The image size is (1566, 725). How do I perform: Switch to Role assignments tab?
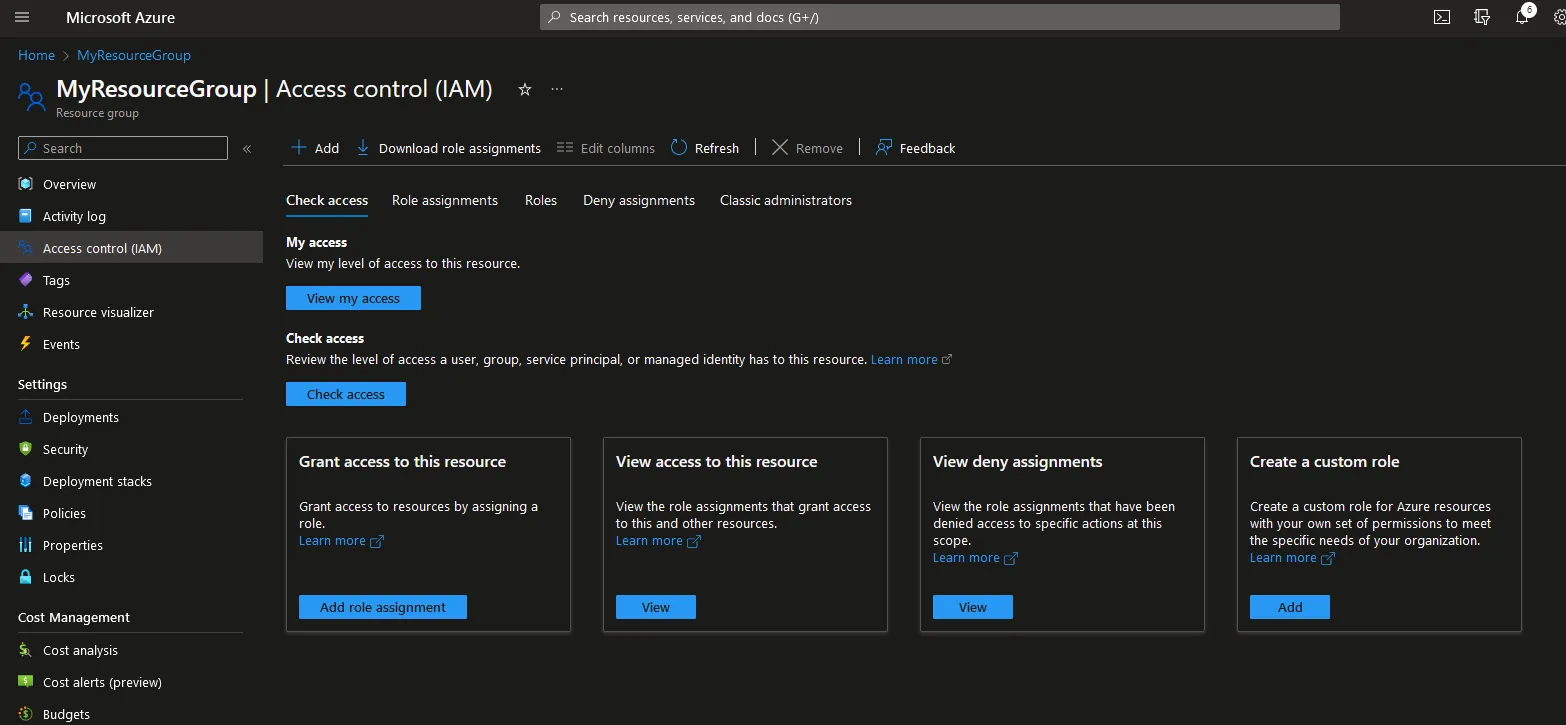click(445, 200)
